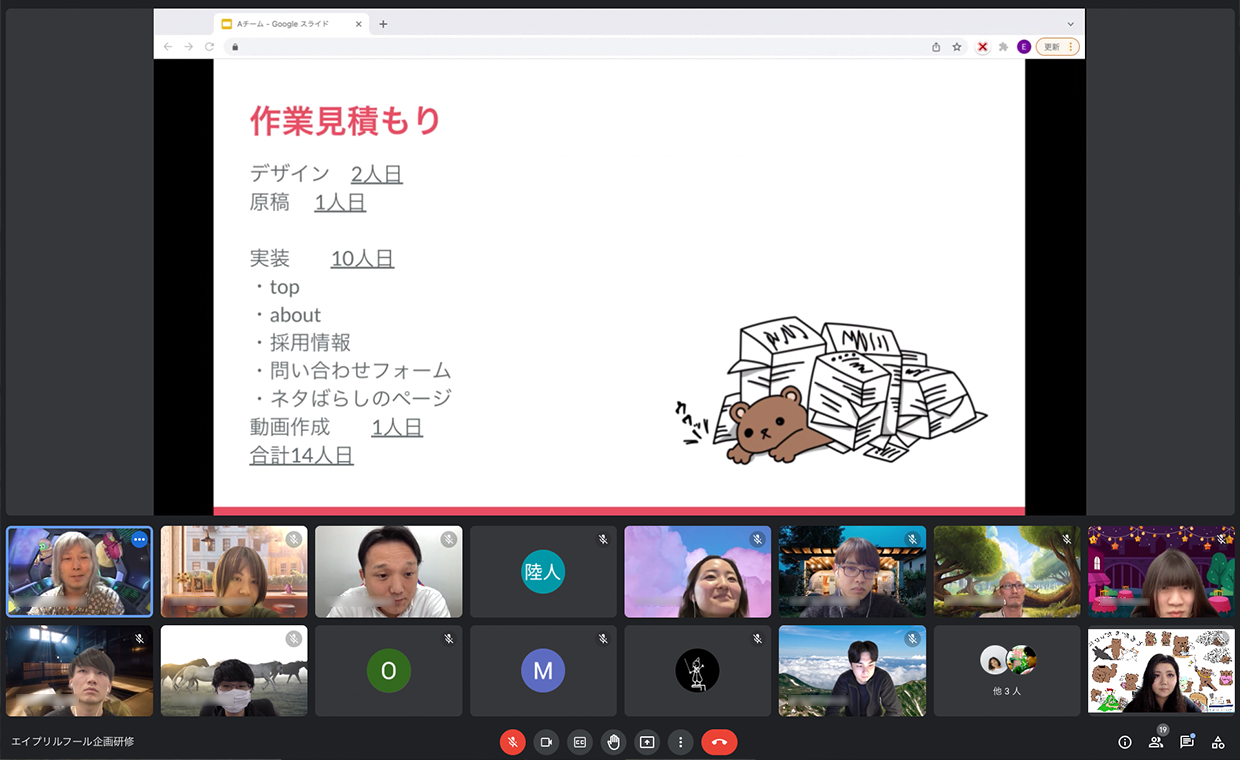The height and width of the screenshot is (760, 1240).
Task: Click the mute indicator on the O avatar tile
Action: [x=449, y=638]
